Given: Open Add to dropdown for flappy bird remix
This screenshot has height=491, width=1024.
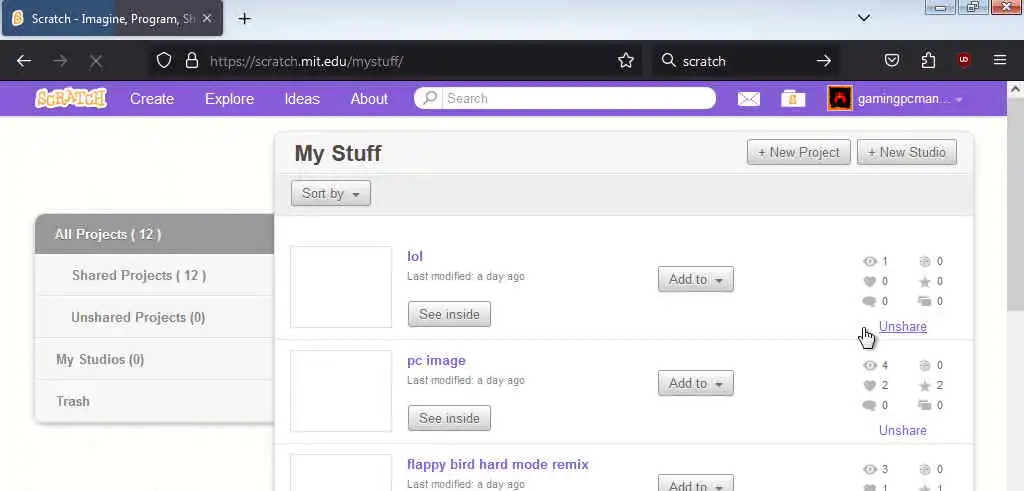Looking at the screenshot, I should [x=696, y=483].
